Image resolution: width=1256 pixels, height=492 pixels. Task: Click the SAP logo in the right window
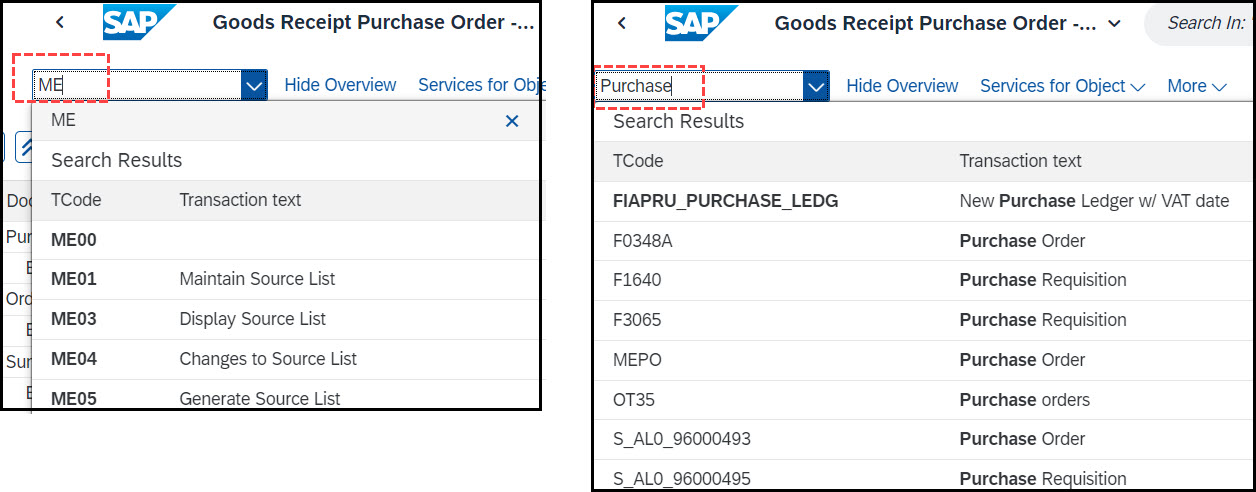click(701, 22)
